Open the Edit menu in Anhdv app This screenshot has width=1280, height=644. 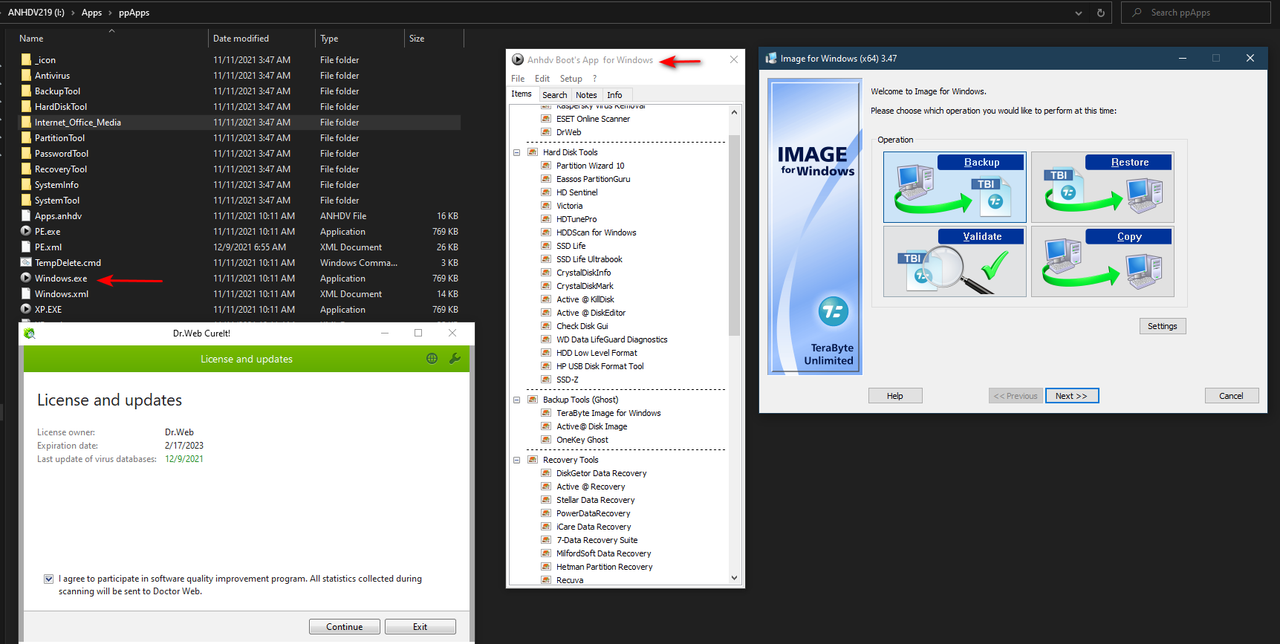point(542,78)
